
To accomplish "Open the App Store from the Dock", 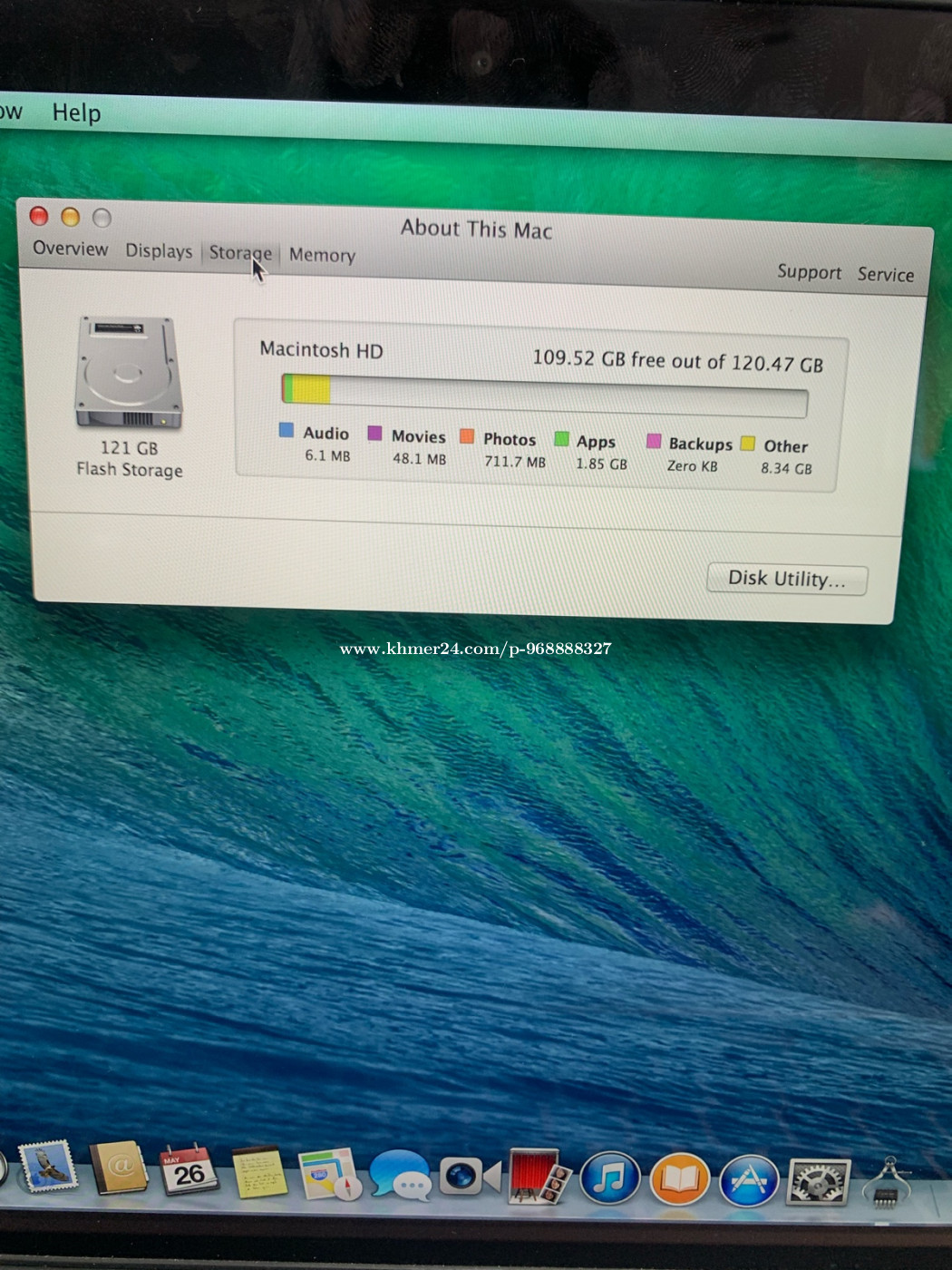I will (x=749, y=1181).
